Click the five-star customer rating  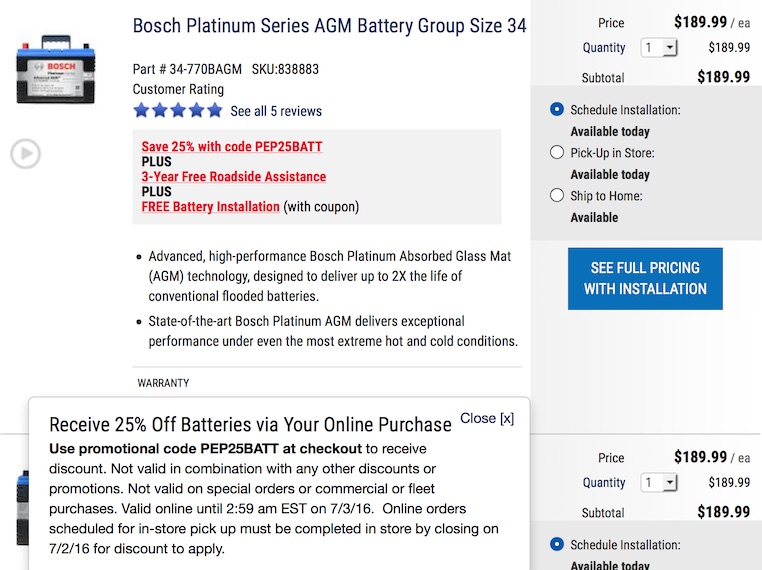[x=178, y=111]
